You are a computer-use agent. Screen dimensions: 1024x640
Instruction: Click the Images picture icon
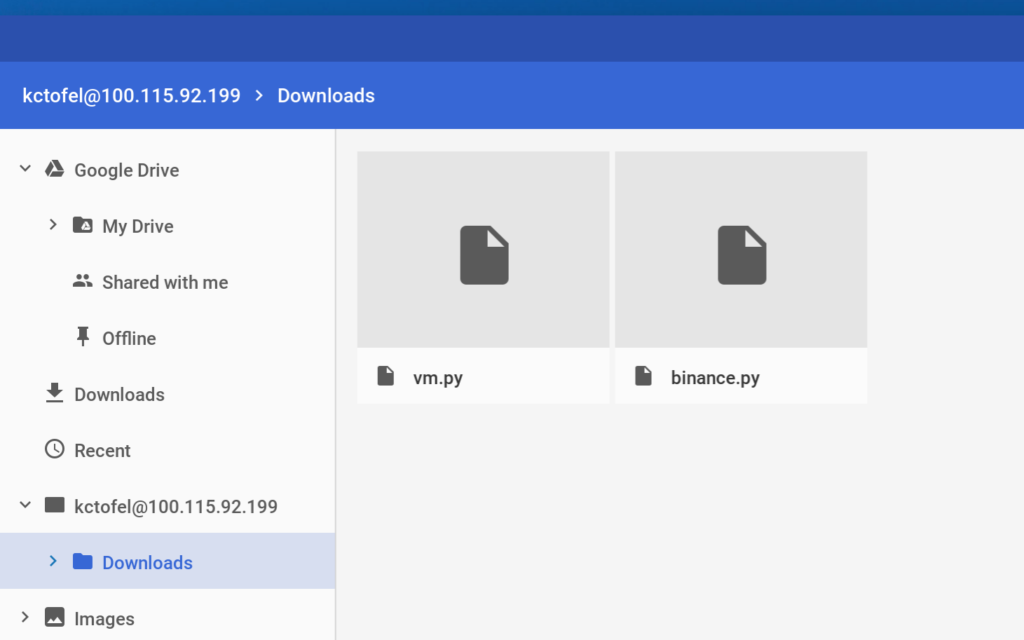coord(55,618)
